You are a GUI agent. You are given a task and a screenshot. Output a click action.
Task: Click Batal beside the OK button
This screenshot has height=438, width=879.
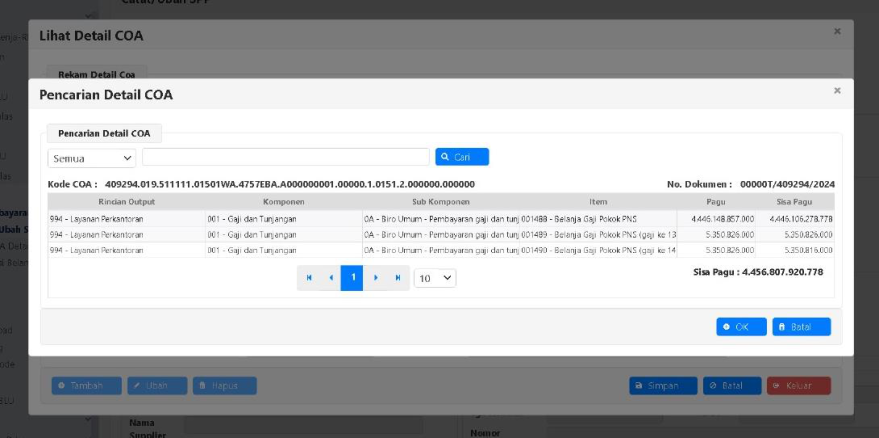pos(801,327)
